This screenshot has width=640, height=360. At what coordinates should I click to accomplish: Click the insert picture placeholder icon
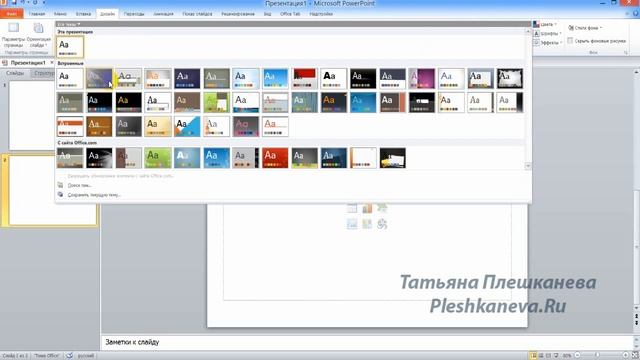[352, 224]
